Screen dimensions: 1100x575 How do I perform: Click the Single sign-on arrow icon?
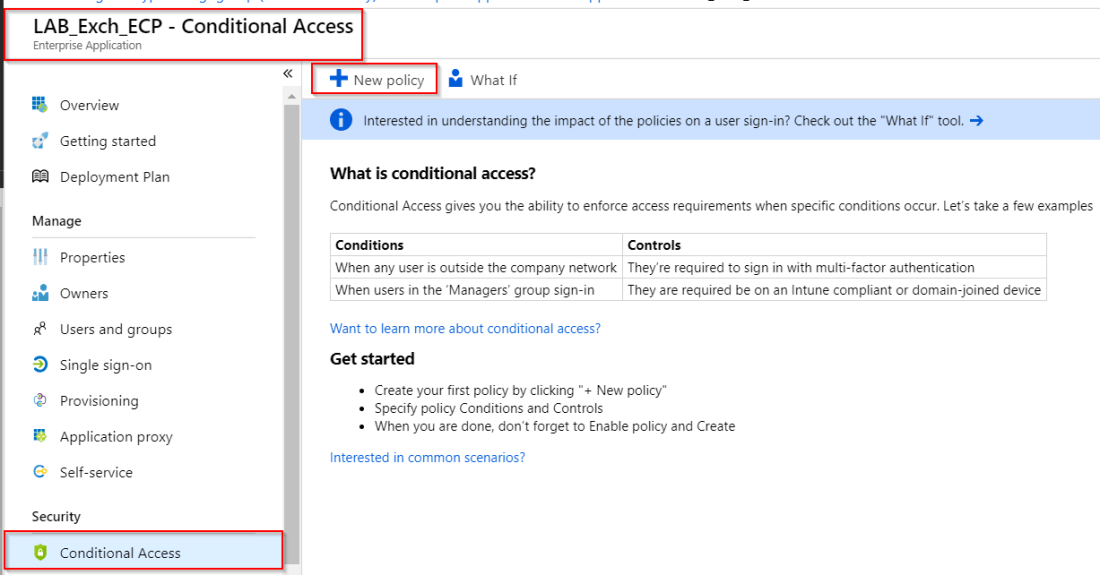click(40, 365)
